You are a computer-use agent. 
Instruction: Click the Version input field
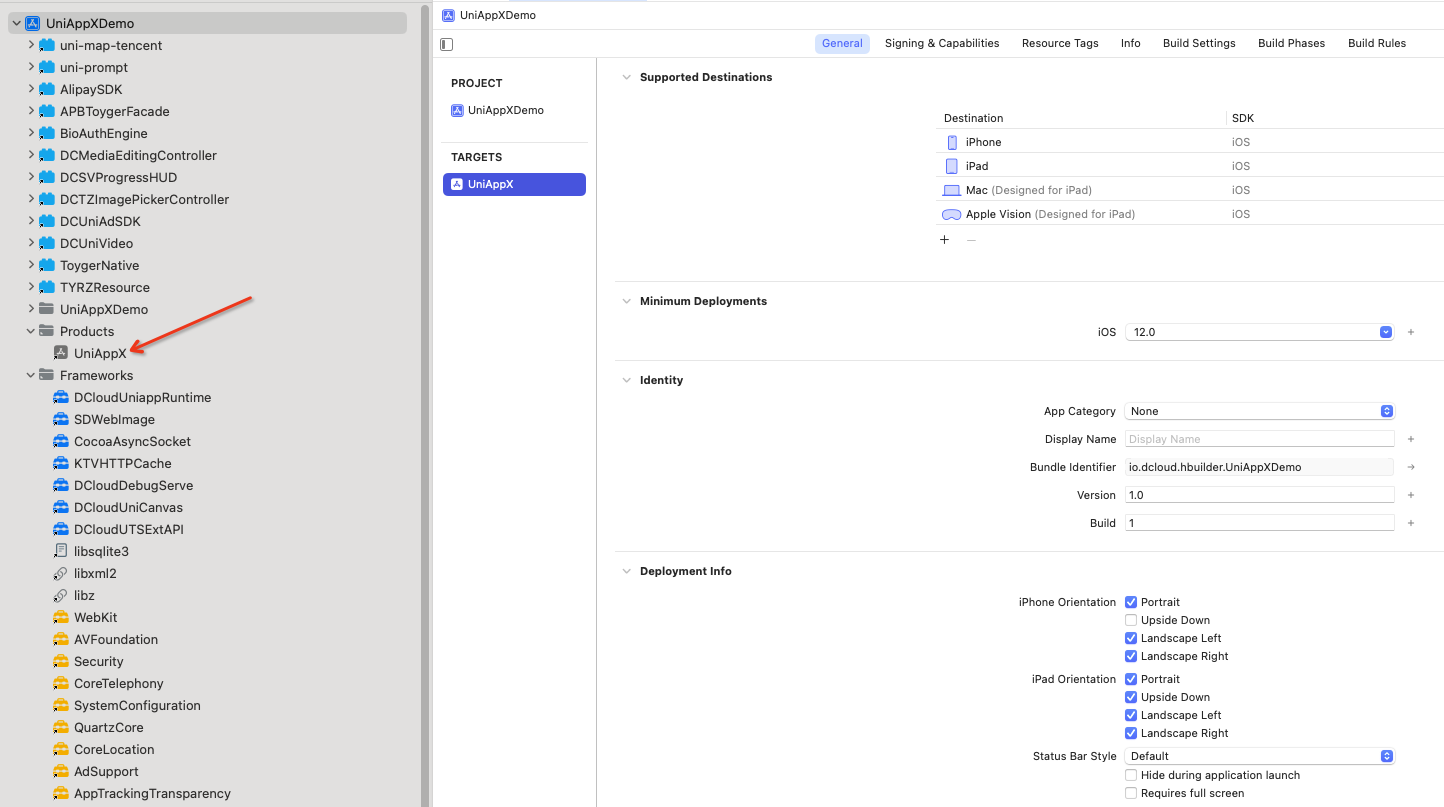coord(1259,495)
